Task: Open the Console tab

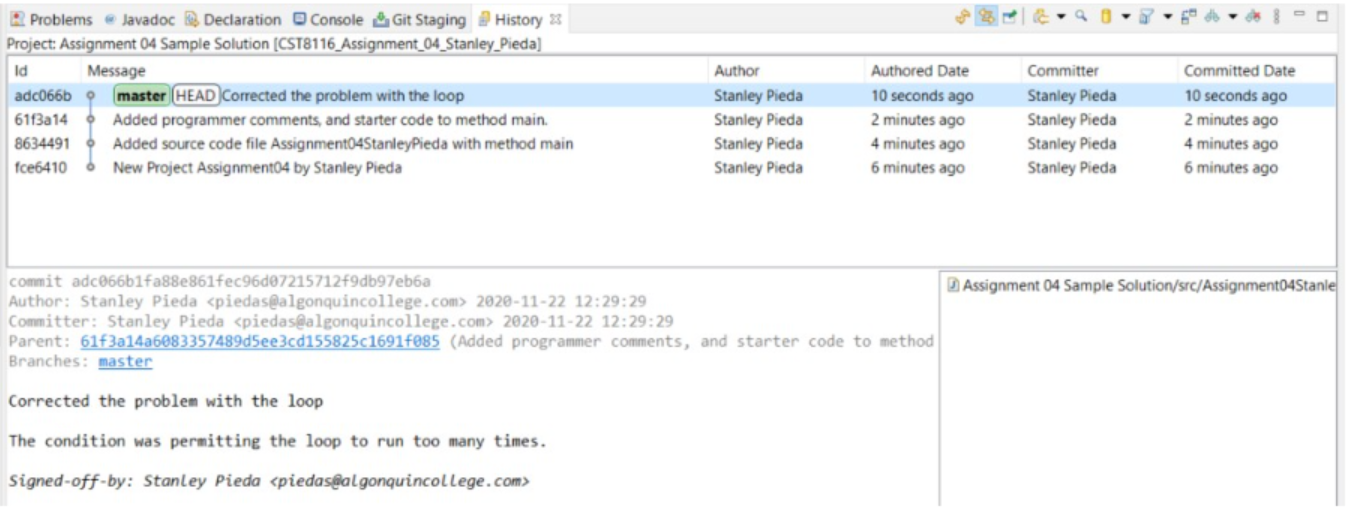Action: point(328,19)
